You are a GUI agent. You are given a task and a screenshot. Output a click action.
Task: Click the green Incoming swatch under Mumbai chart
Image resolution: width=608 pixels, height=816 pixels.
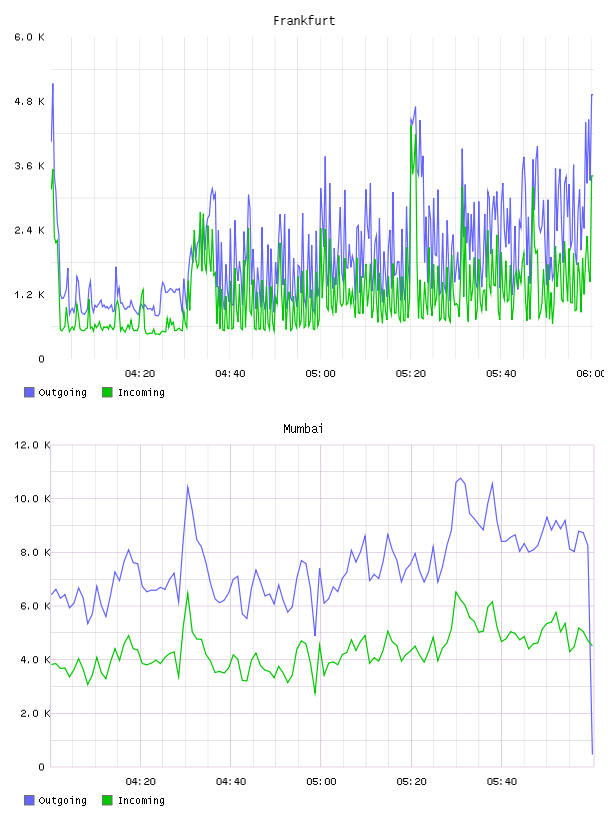coord(107,800)
